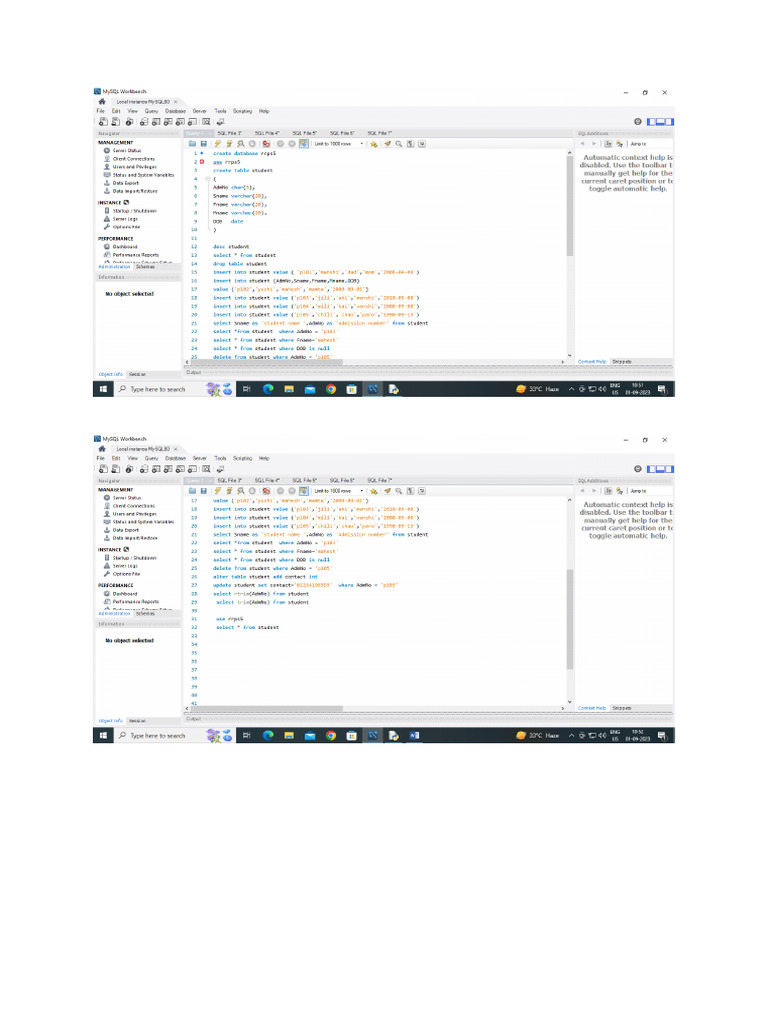The width and height of the screenshot is (768, 1024).
Task: Open Server Status in the upper Navigator
Action: 127,150
